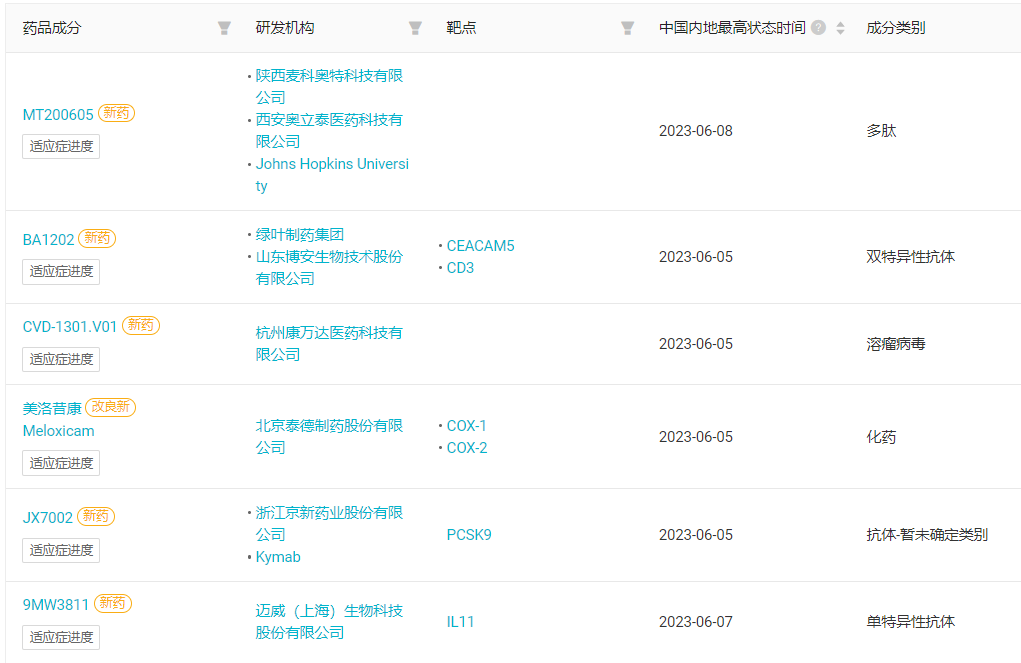Click 适应症进度 button under MT200605
Viewport: 1021px width, 663px height.
click(61, 146)
